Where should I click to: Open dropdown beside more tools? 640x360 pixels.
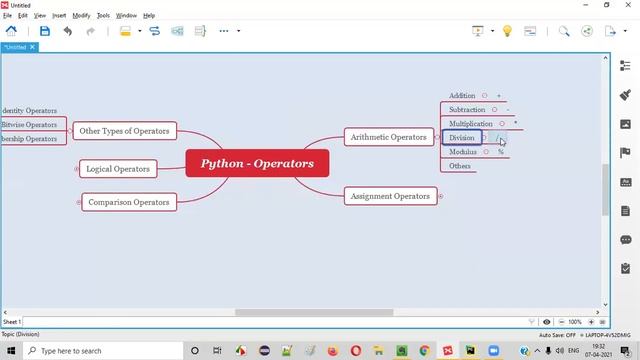click(239, 31)
